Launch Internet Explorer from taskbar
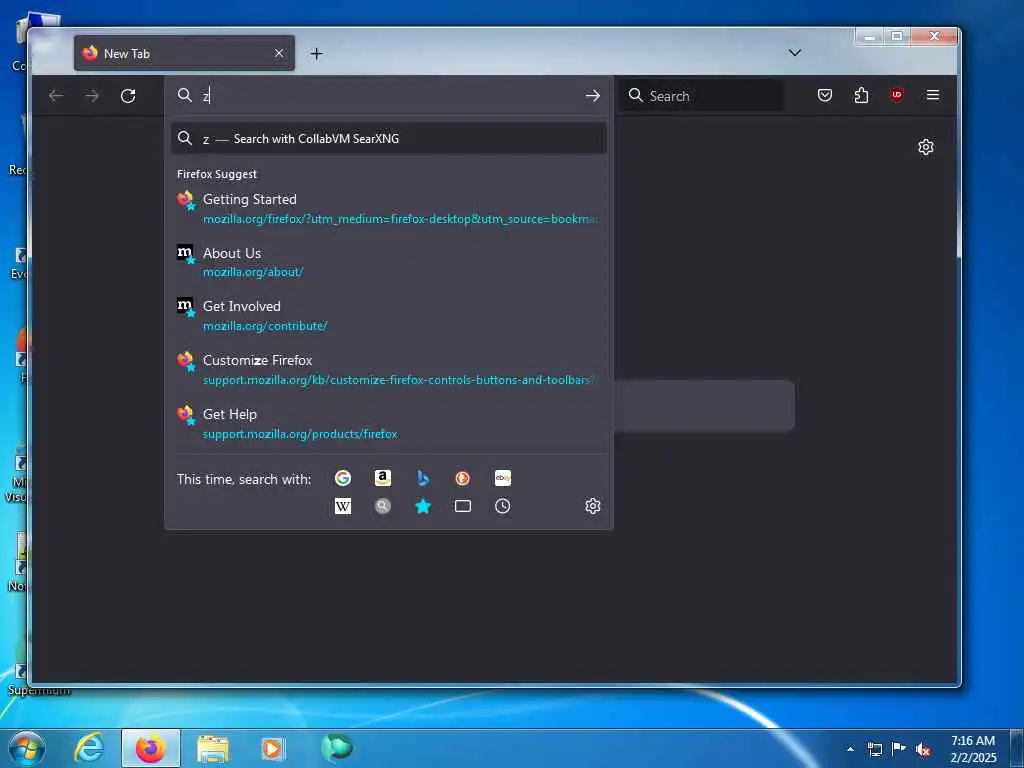 tap(89, 748)
